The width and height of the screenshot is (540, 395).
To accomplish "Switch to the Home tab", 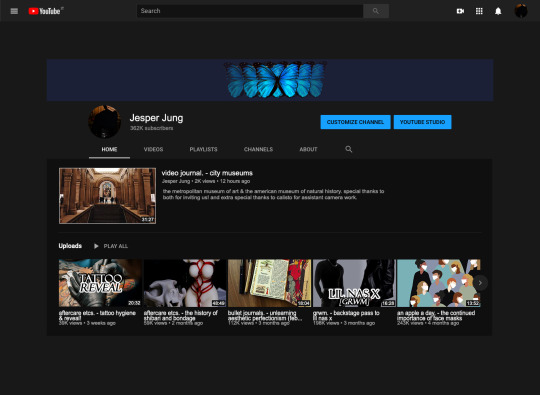I will point(109,149).
